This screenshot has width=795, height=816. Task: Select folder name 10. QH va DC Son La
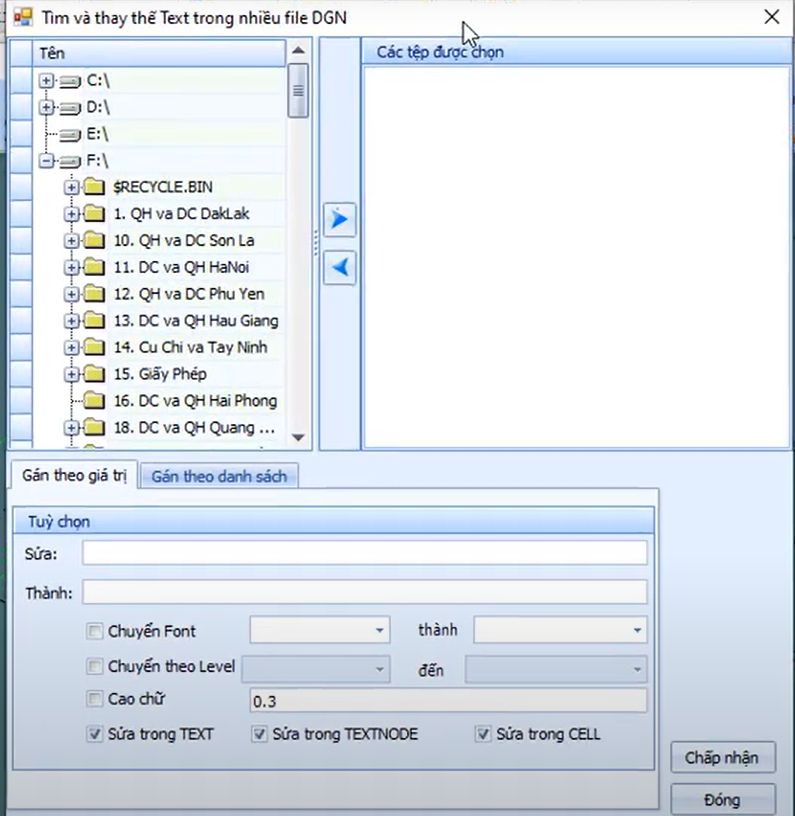click(184, 240)
